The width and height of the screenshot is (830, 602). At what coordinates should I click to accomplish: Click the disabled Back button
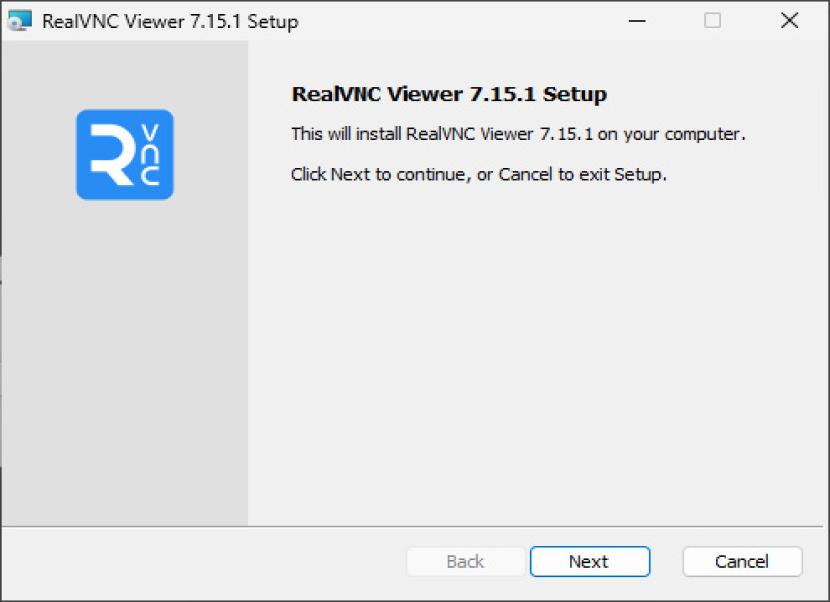(465, 562)
